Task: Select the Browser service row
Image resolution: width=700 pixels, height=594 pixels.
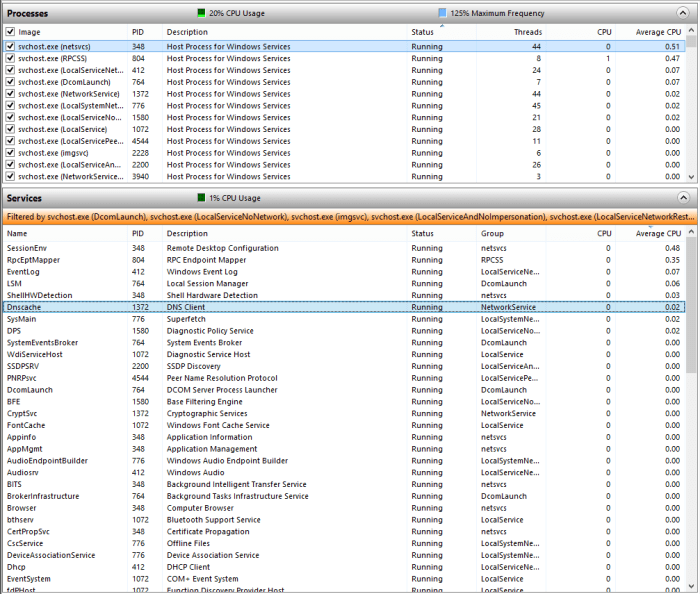Action: click(x=344, y=508)
